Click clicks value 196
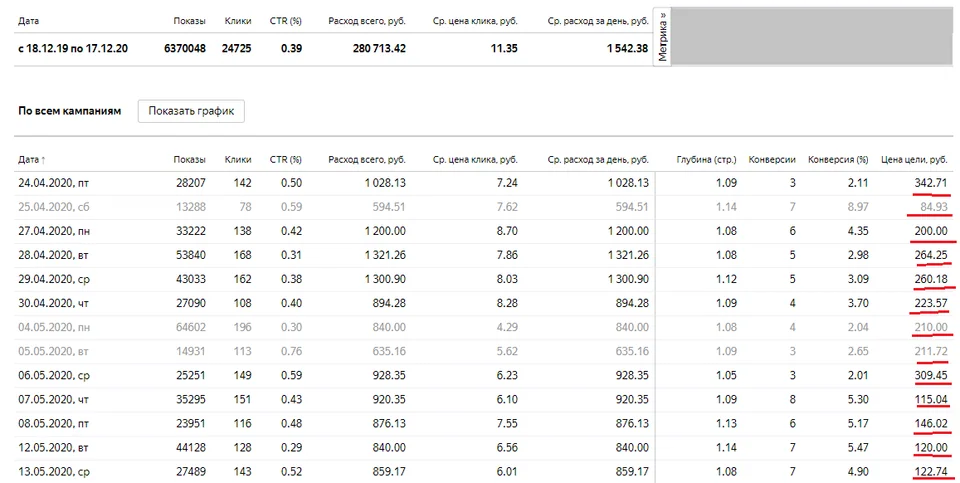 (242, 328)
